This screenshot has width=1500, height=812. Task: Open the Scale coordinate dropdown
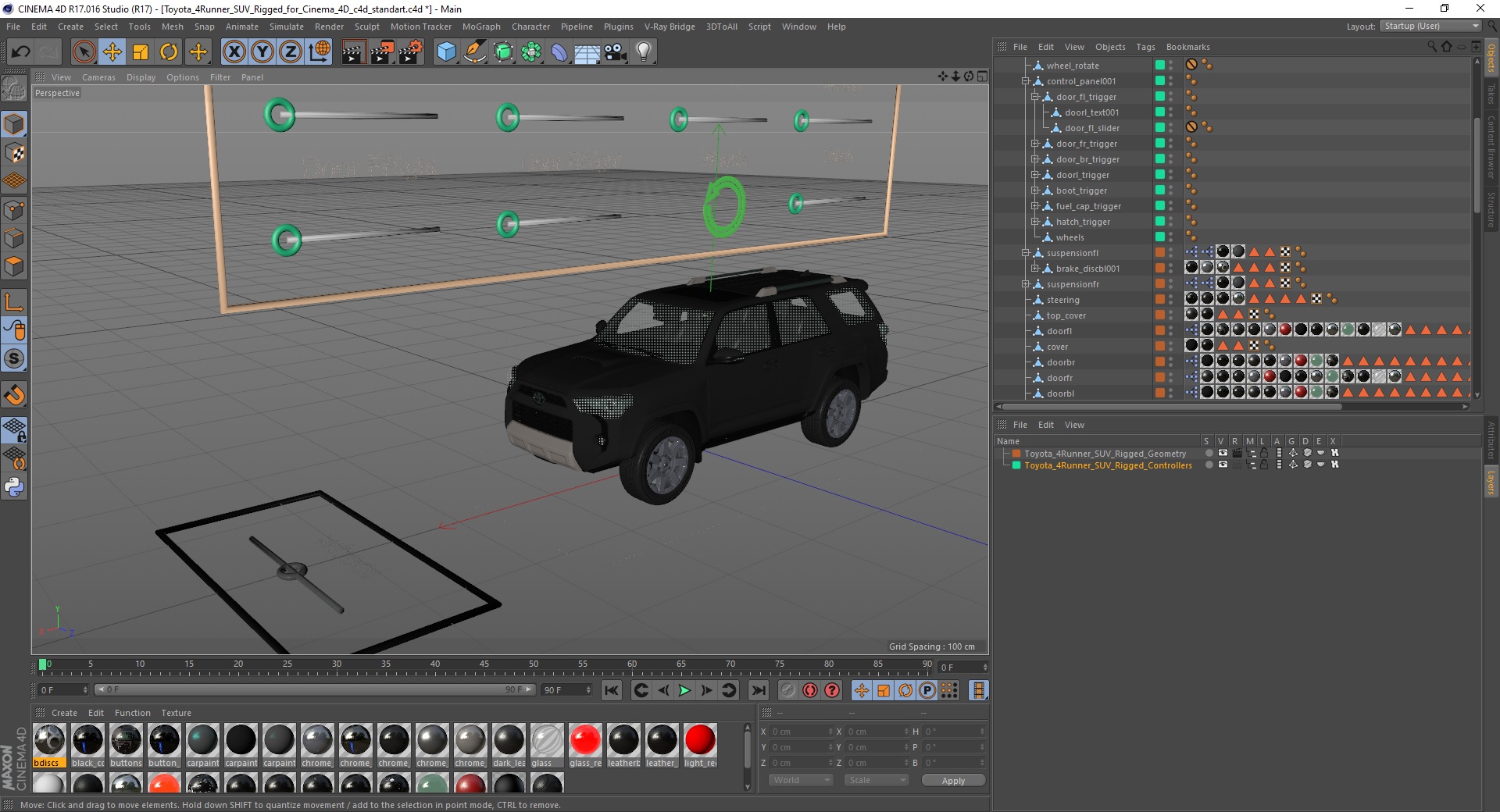pyautogui.click(x=876, y=780)
